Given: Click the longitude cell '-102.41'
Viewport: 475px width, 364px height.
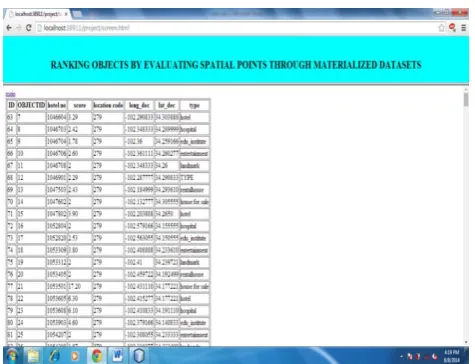Looking at the screenshot, I should (139, 262).
